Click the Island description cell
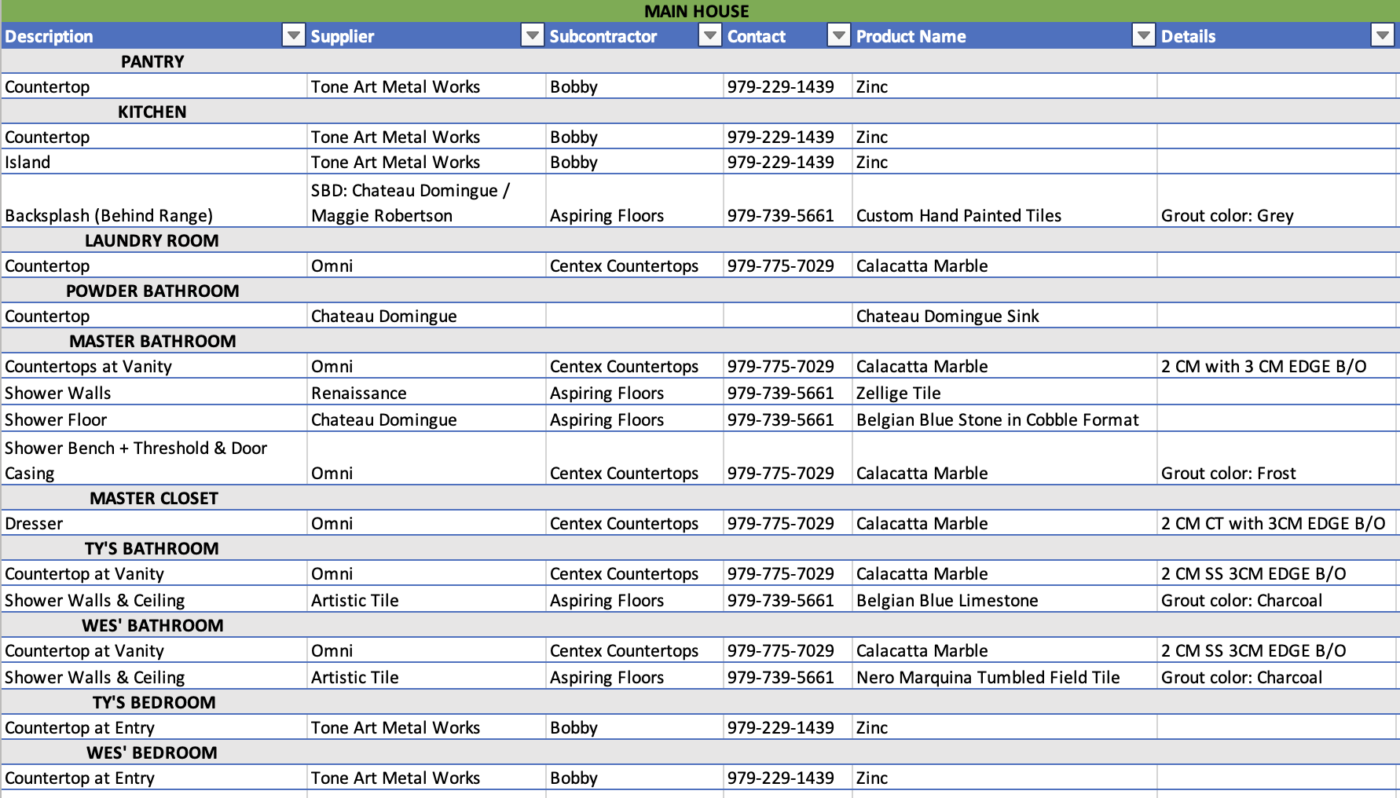Viewport: 1400px width, 798px height. (154, 162)
